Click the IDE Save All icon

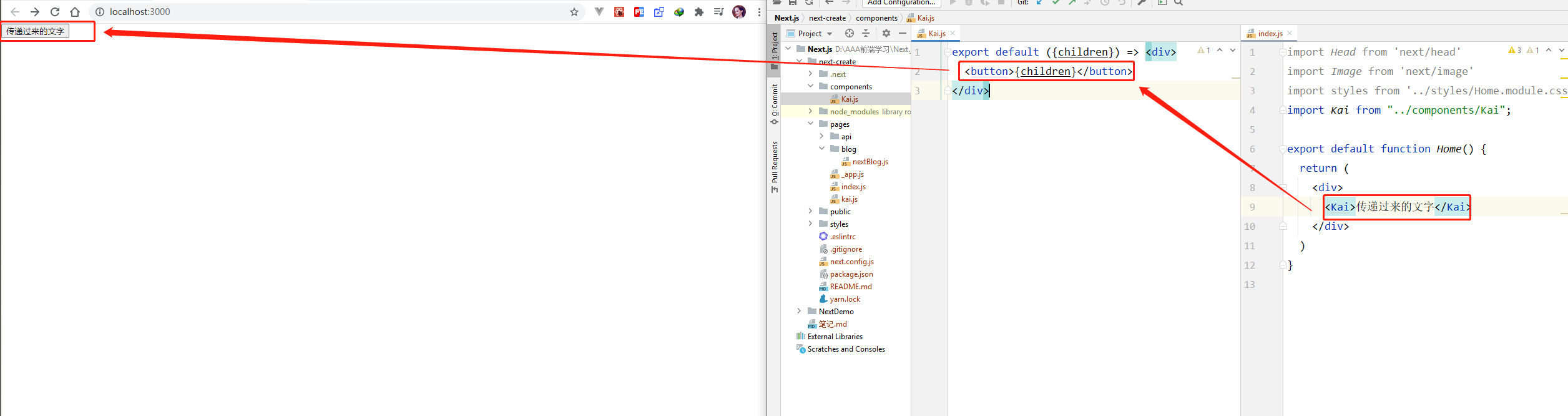tap(793, 2)
